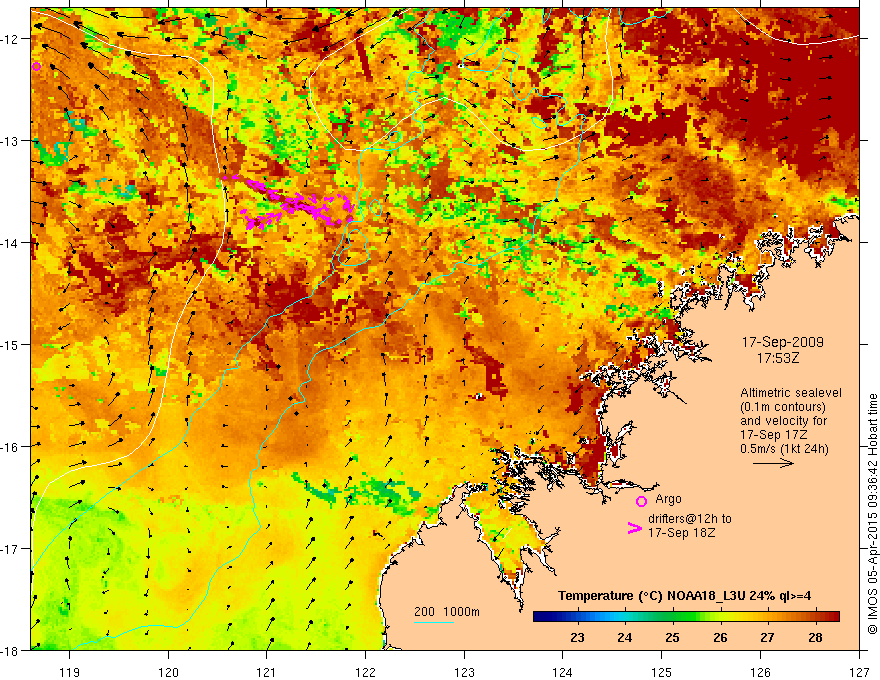Click the latitude axis label -17
This screenshot has height=680, width=880.
(11, 548)
